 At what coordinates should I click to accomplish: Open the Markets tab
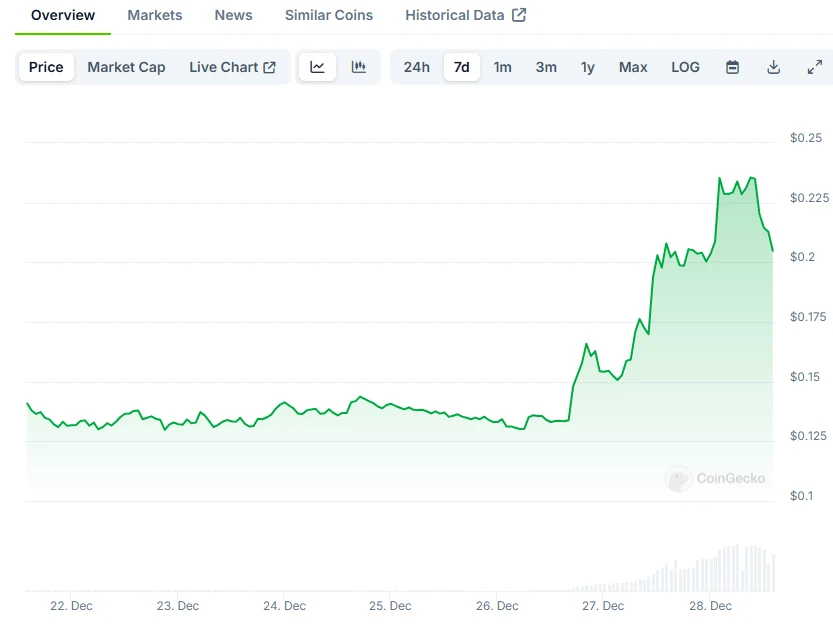click(154, 15)
